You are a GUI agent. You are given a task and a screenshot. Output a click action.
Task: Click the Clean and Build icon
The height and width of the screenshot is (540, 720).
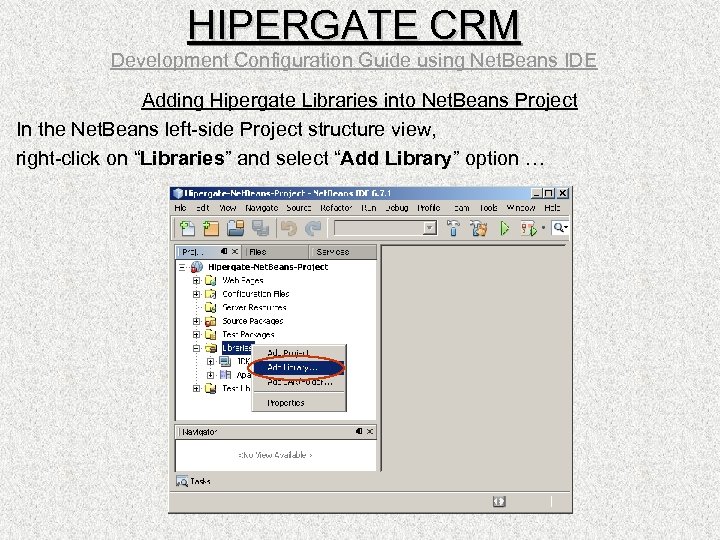(478, 228)
